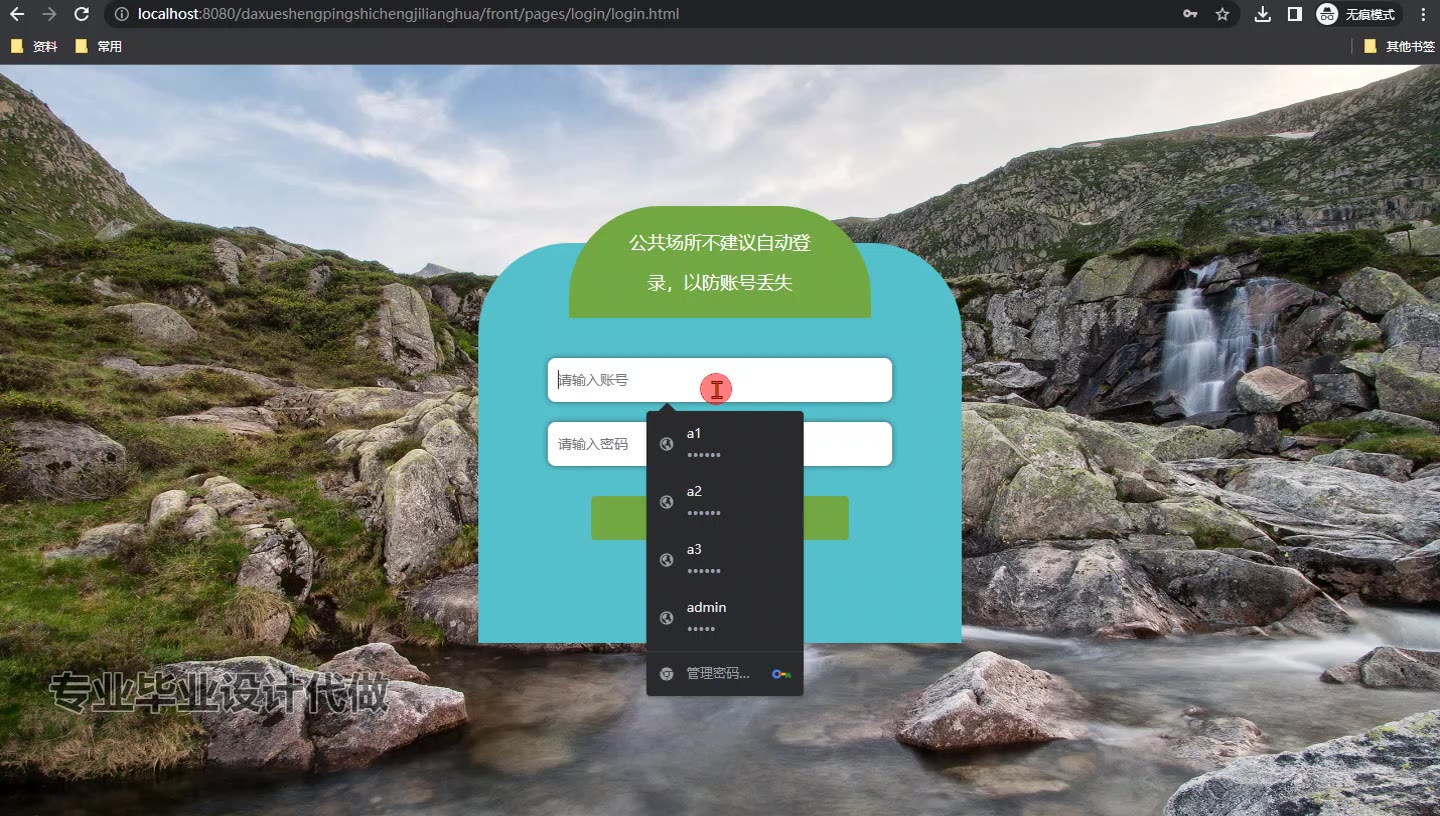Select saved account a1
The image size is (1440, 816).
coord(725,443)
